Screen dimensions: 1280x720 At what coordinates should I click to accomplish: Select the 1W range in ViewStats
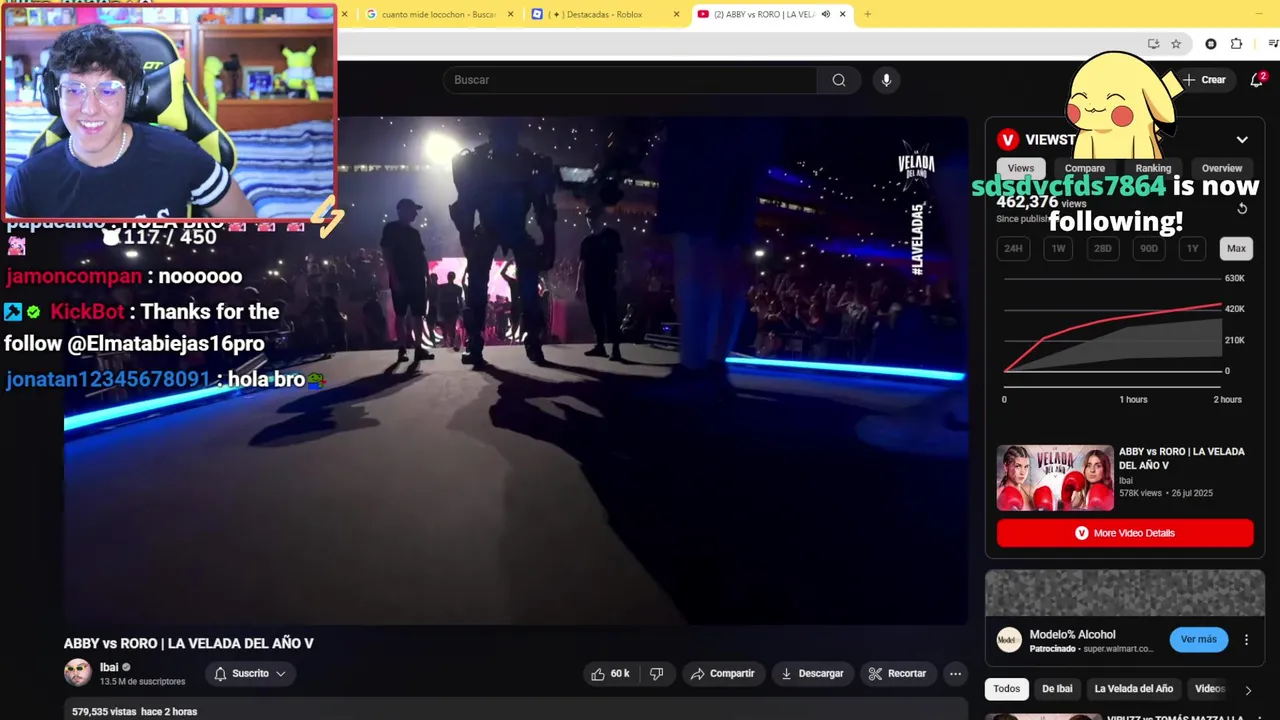pos(1058,249)
